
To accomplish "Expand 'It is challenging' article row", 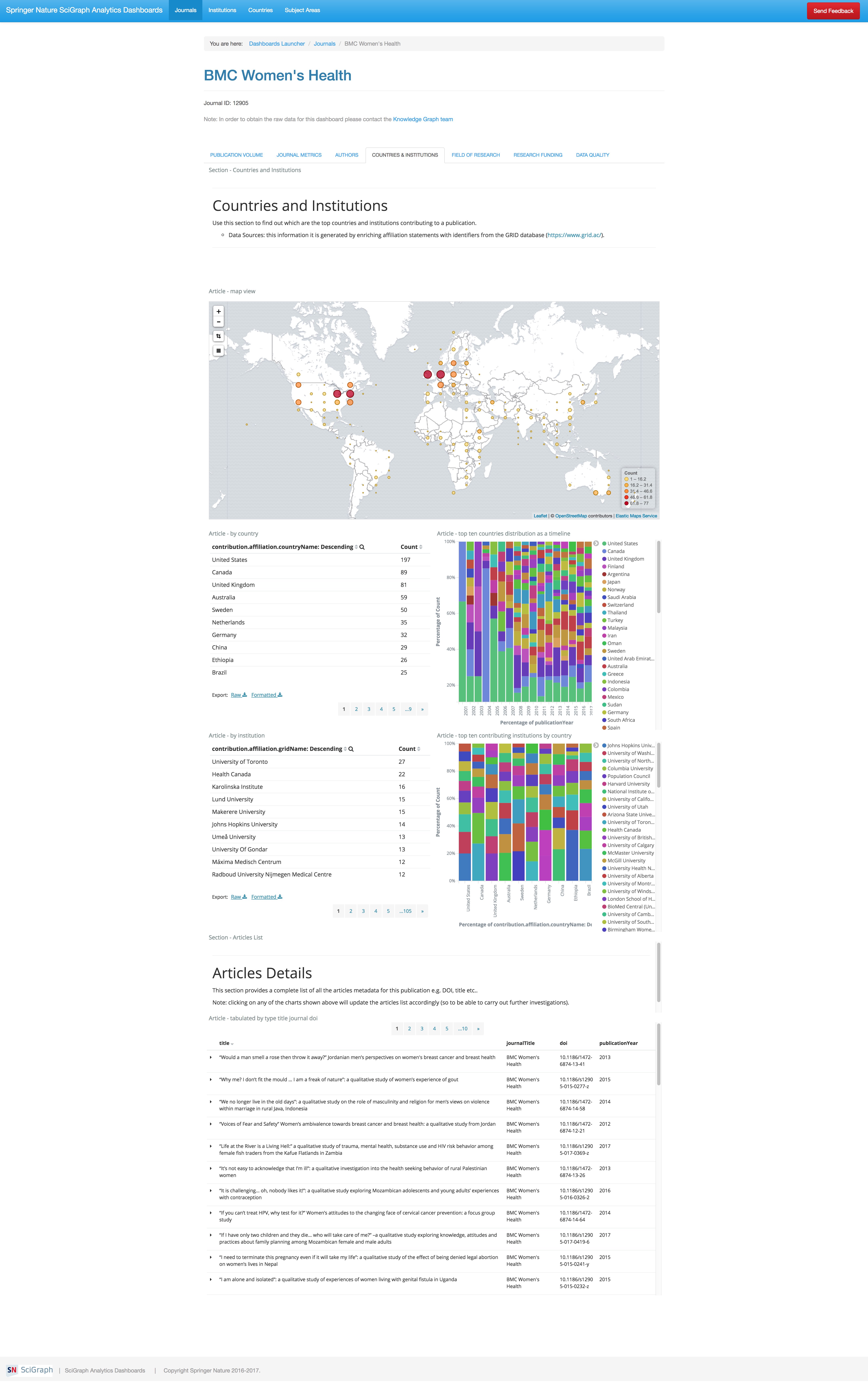I will [211, 1191].
